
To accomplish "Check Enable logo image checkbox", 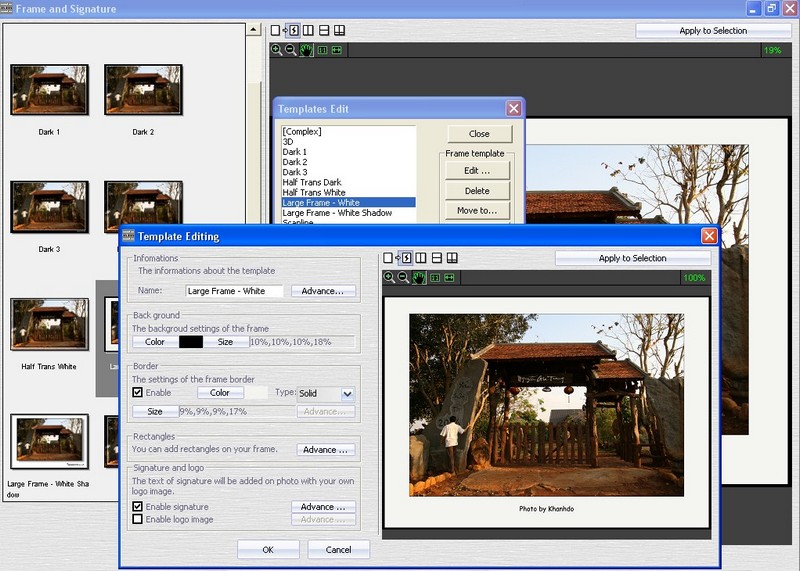I will click(138, 519).
